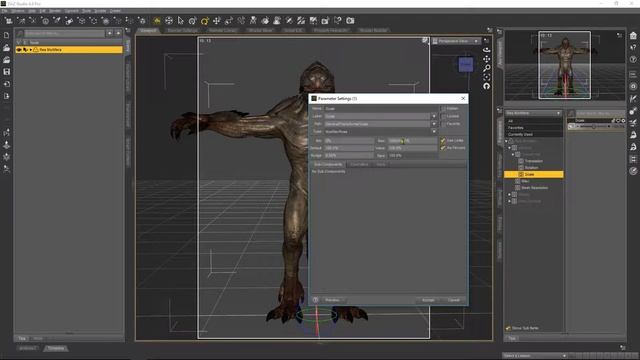
Task: Click the reset camera control in viewport
Action: [x=487, y=86]
